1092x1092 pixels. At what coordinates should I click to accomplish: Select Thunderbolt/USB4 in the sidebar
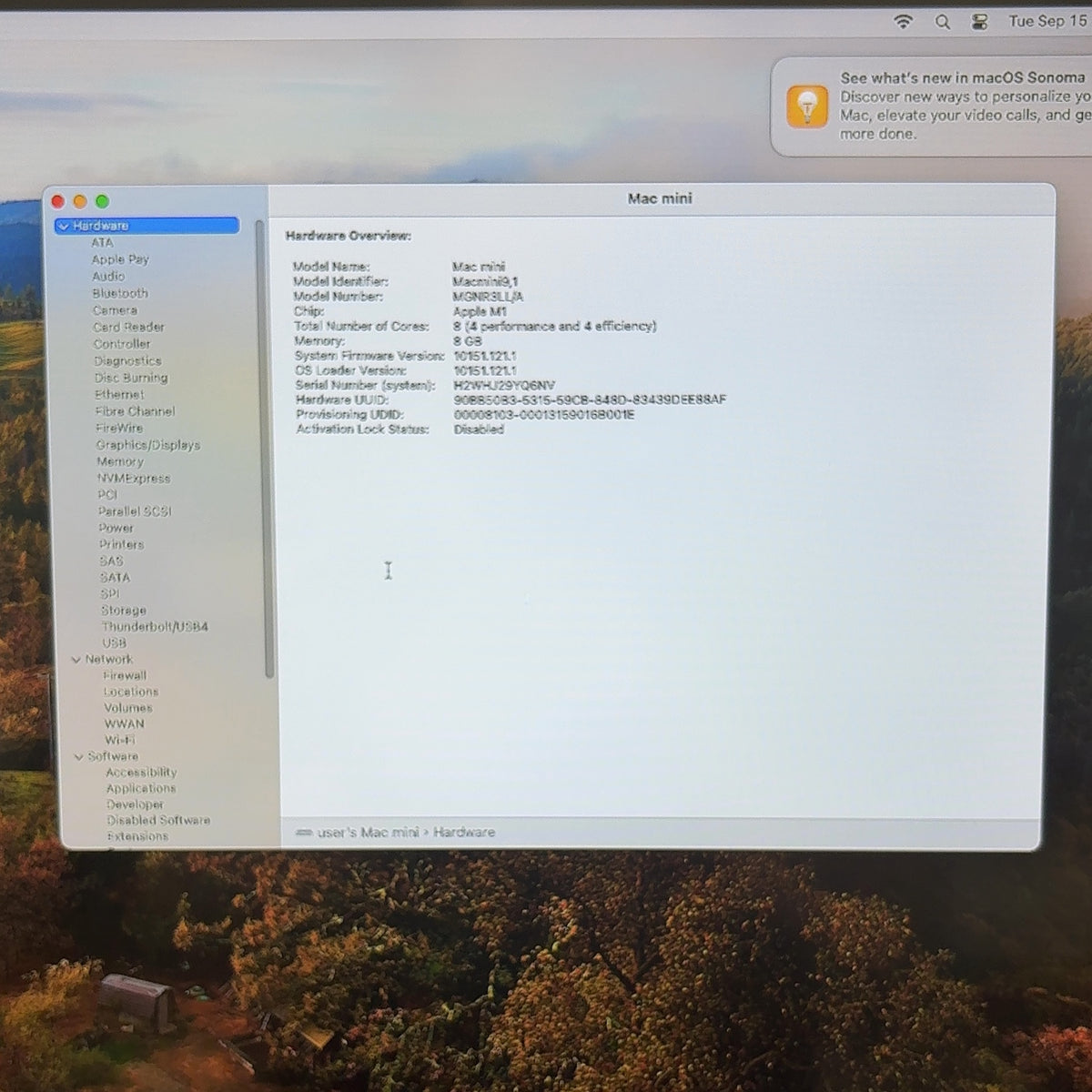(x=155, y=627)
